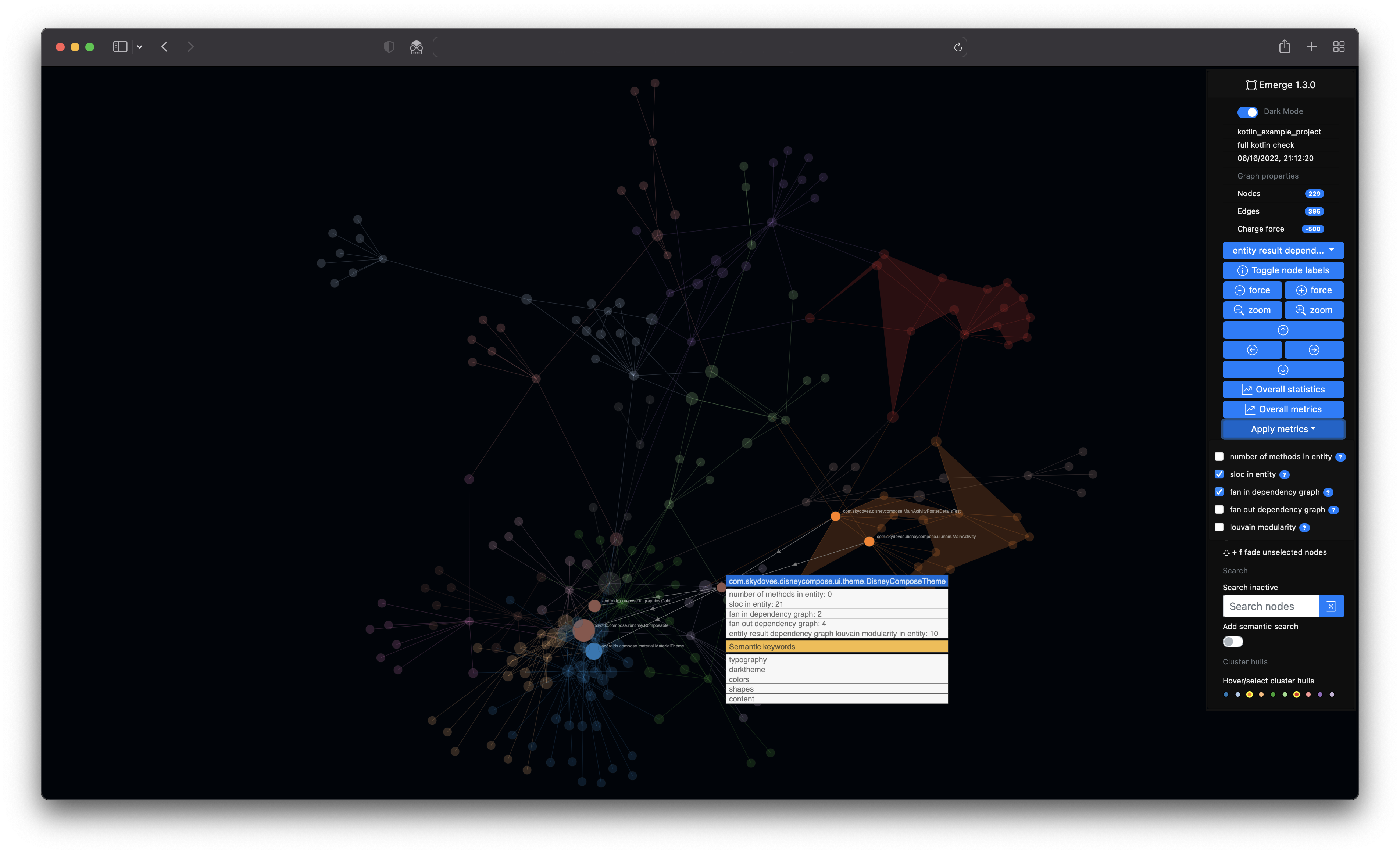Pan the graph down with the down arrow
Screen dimensions: 1400x854
[1283, 370]
